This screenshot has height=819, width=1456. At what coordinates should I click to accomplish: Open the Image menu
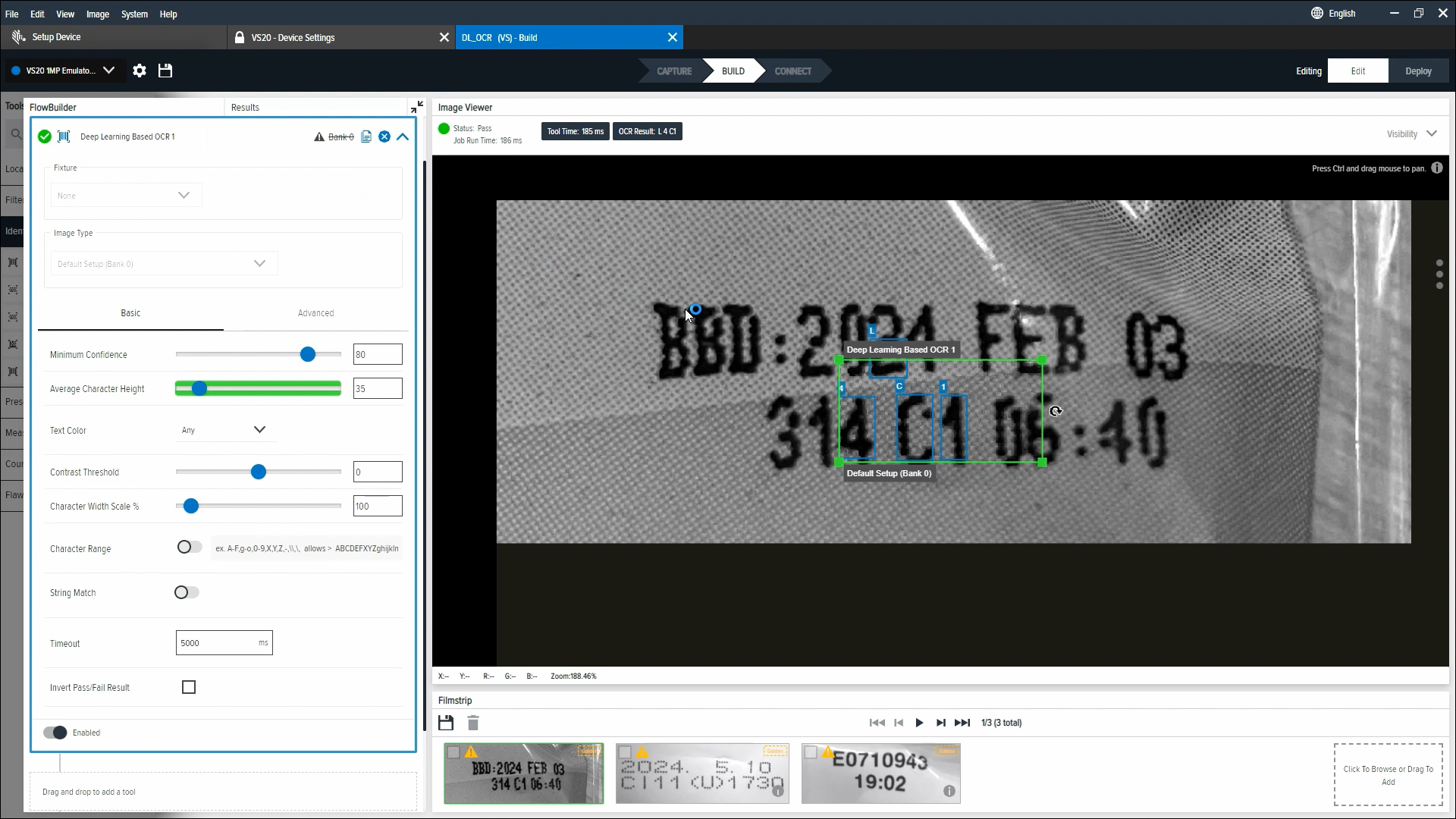point(98,14)
